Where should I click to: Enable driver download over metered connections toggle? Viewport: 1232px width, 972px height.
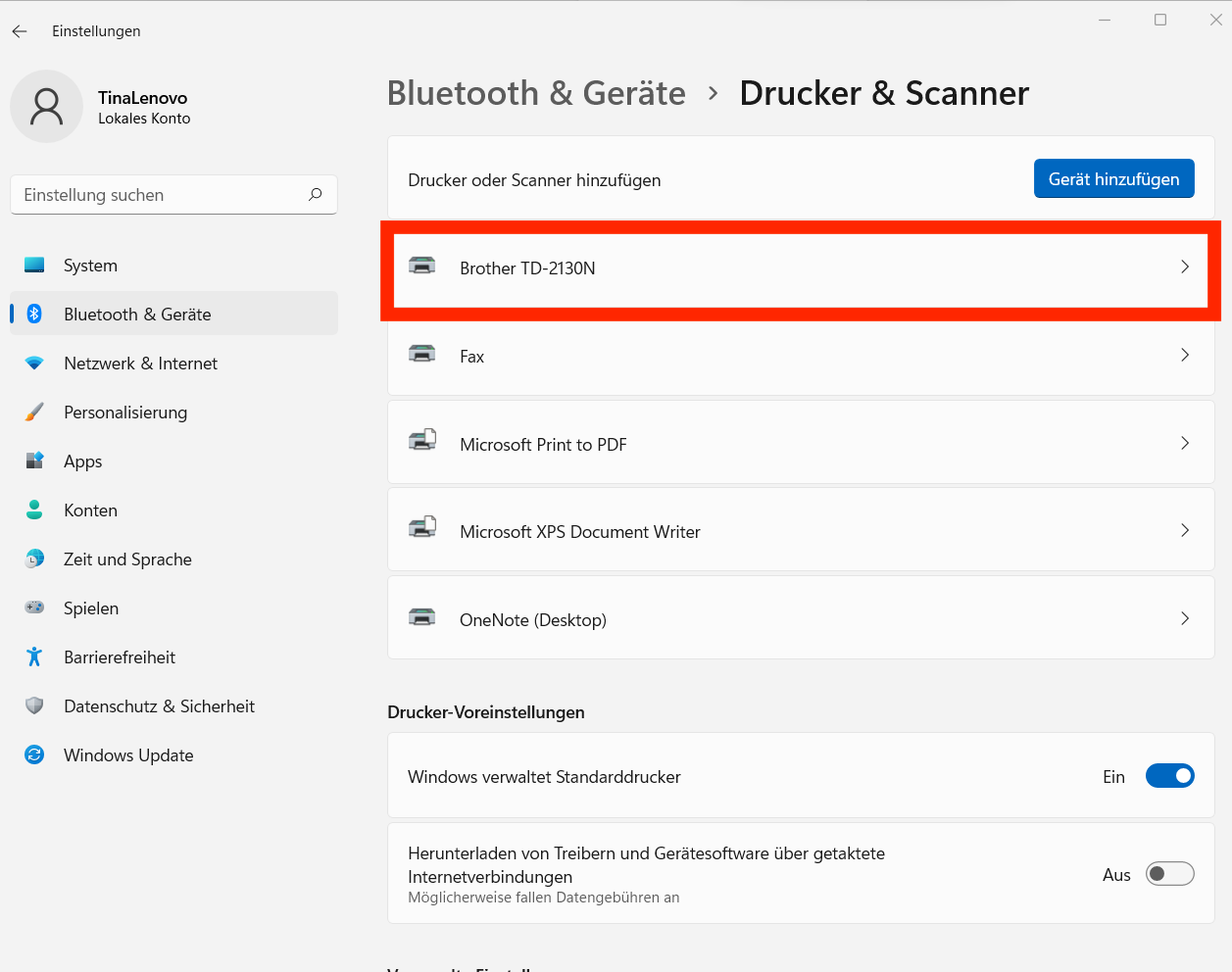pyautogui.click(x=1169, y=874)
